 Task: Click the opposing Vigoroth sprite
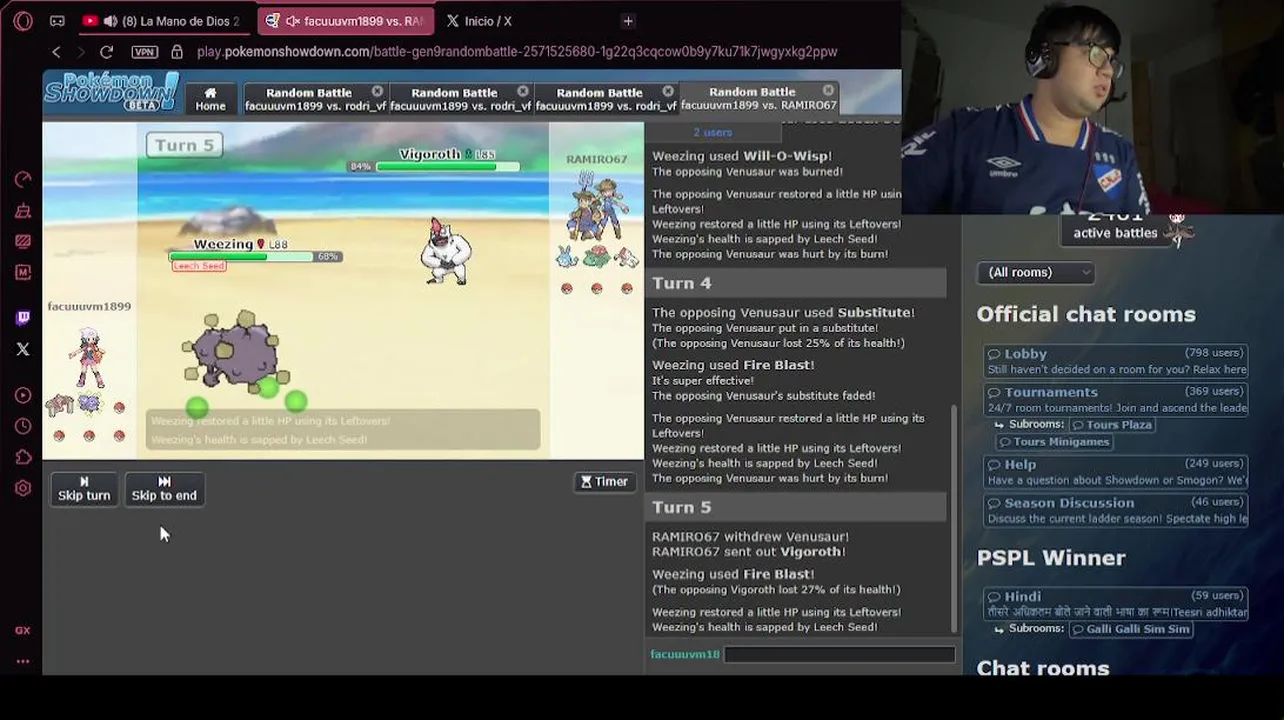coord(446,251)
